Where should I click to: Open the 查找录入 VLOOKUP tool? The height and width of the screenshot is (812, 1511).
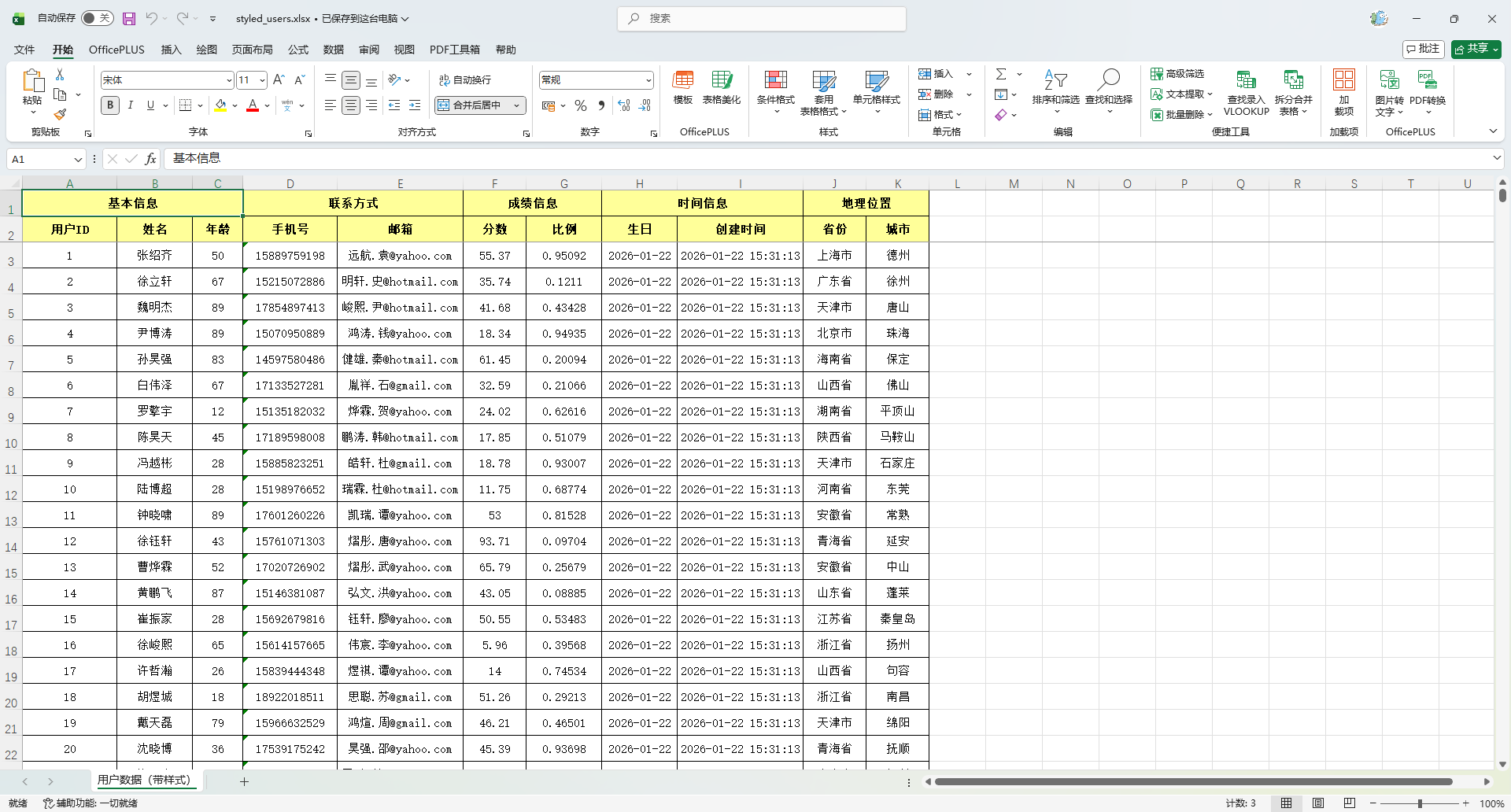[x=1246, y=92]
